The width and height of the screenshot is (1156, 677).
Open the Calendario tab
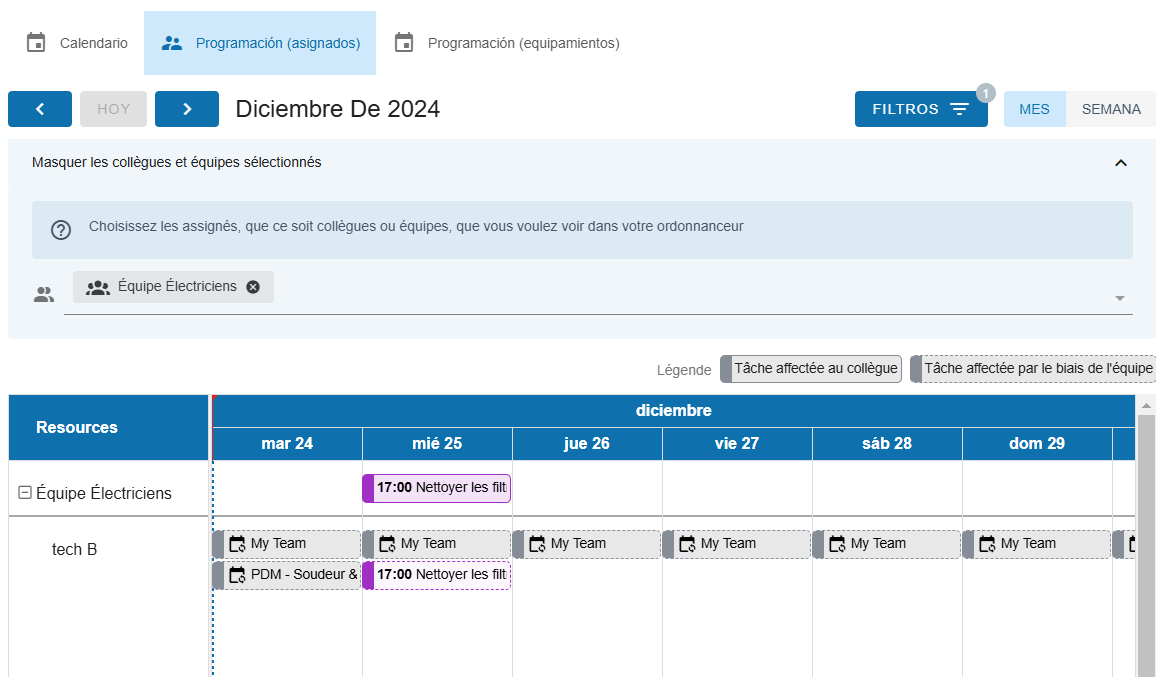[x=77, y=43]
